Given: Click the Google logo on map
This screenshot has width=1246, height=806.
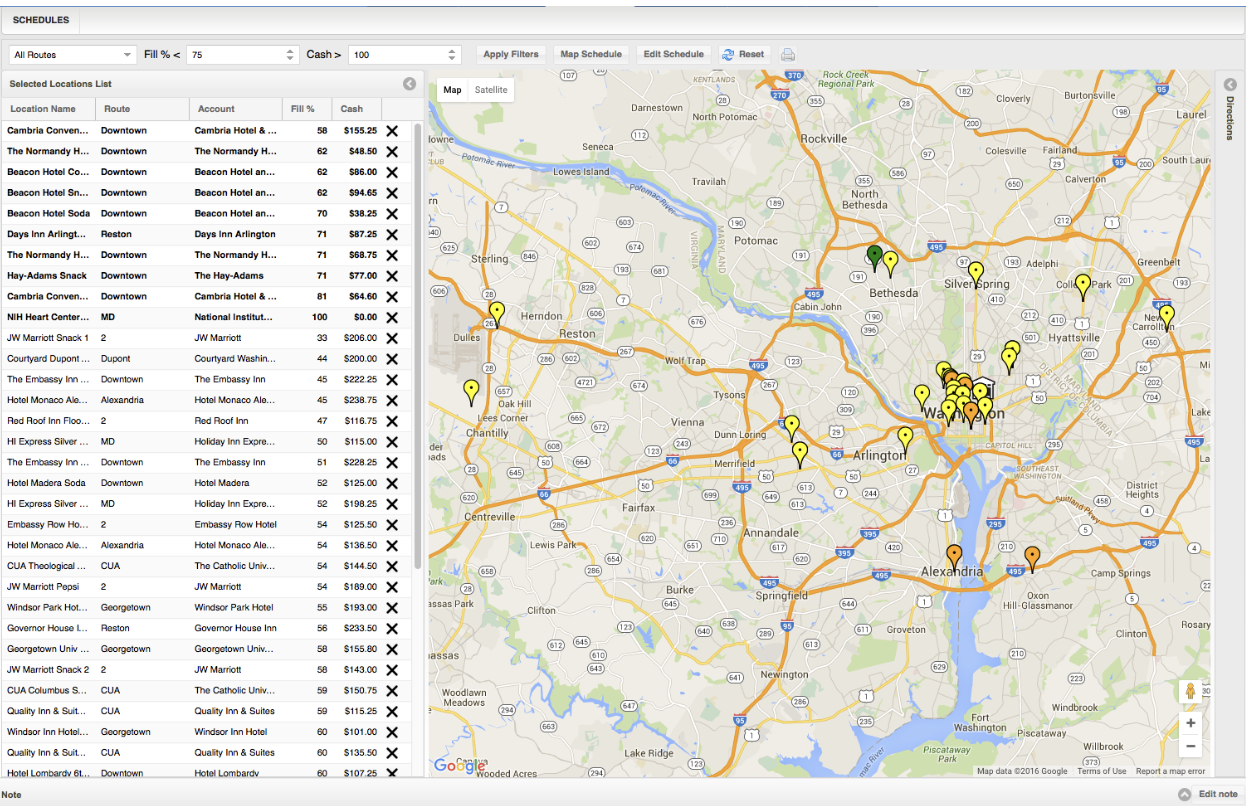Looking at the screenshot, I should [x=460, y=765].
